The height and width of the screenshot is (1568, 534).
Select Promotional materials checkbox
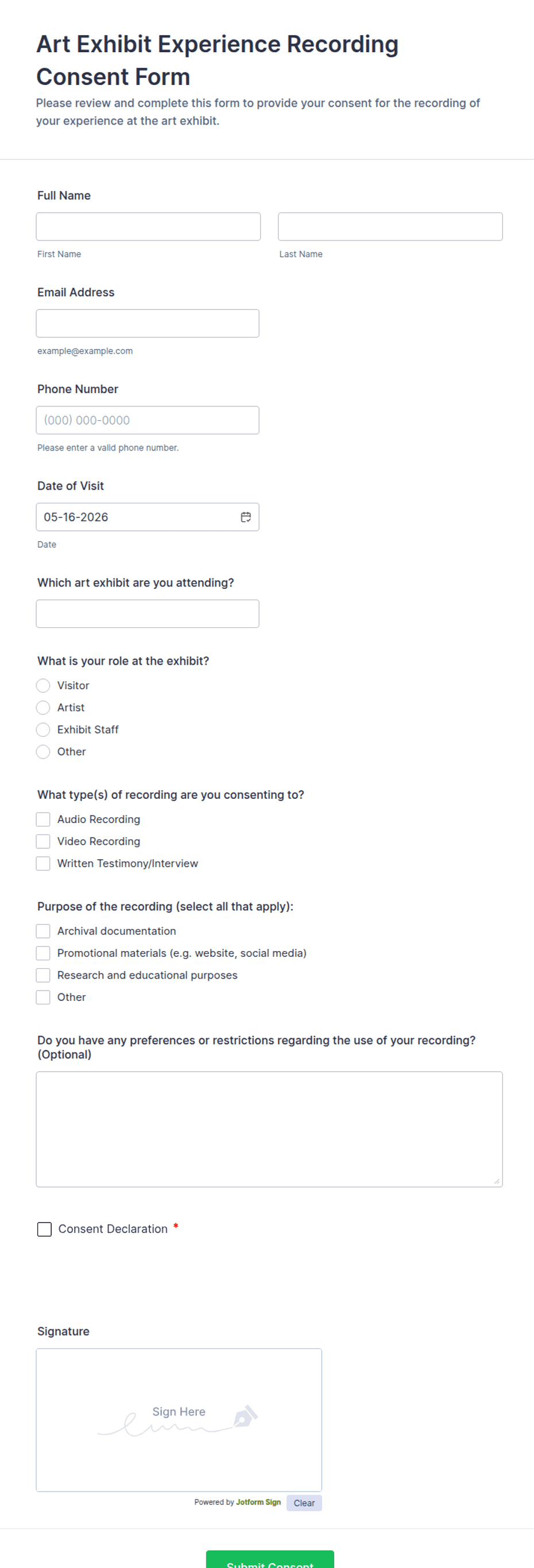pyautogui.click(x=43, y=953)
